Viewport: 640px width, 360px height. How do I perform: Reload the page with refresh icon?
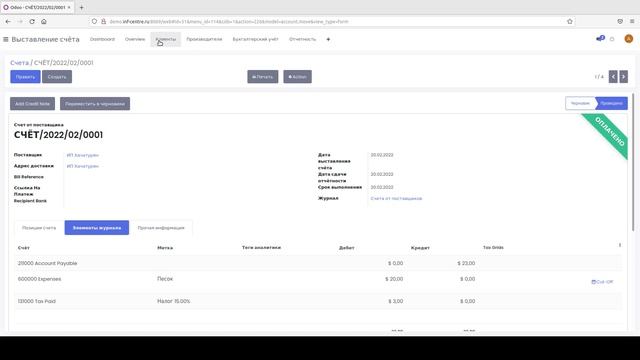click(32, 21)
